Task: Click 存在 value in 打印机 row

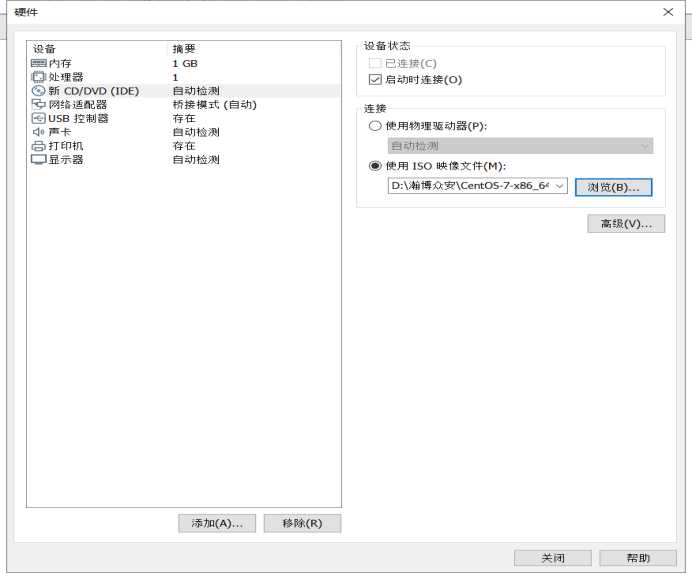Action: [184, 146]
